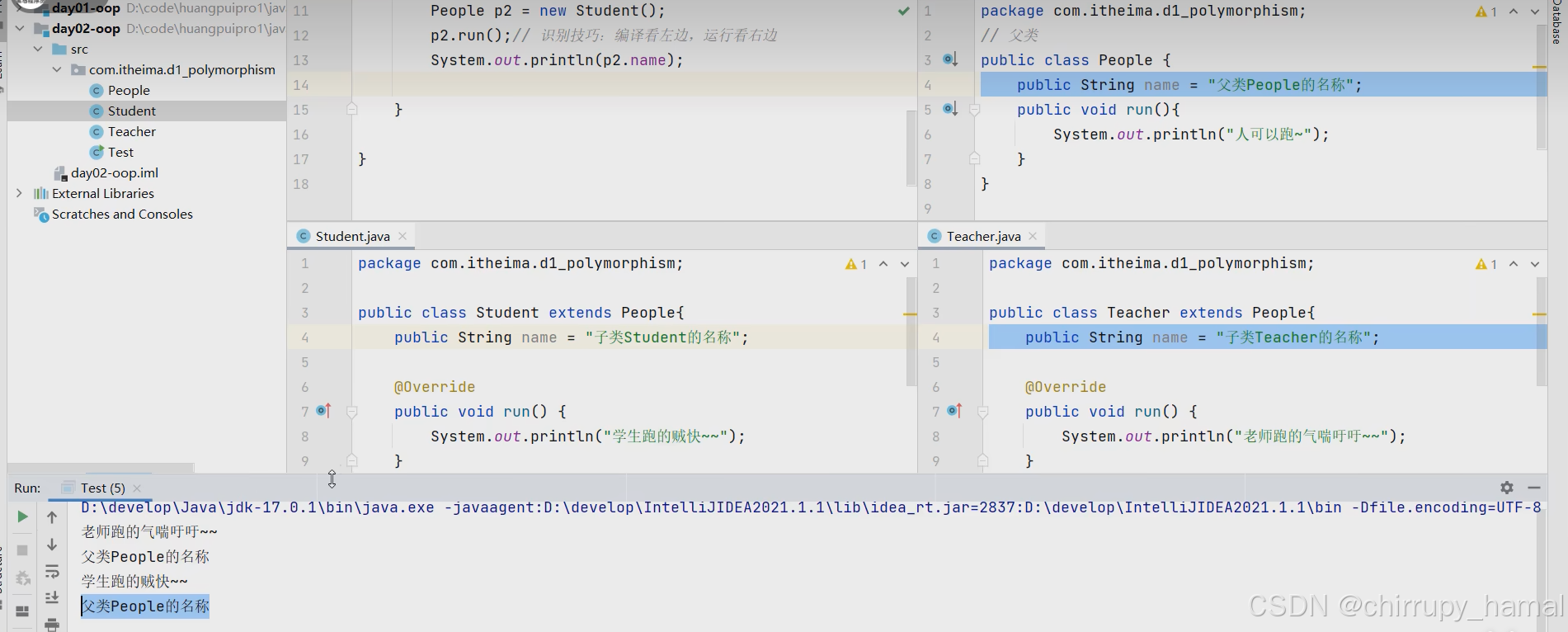Click the warning indicator in People editor
This screenshot has width=1568, height=632.
[x=1486, y=12]
